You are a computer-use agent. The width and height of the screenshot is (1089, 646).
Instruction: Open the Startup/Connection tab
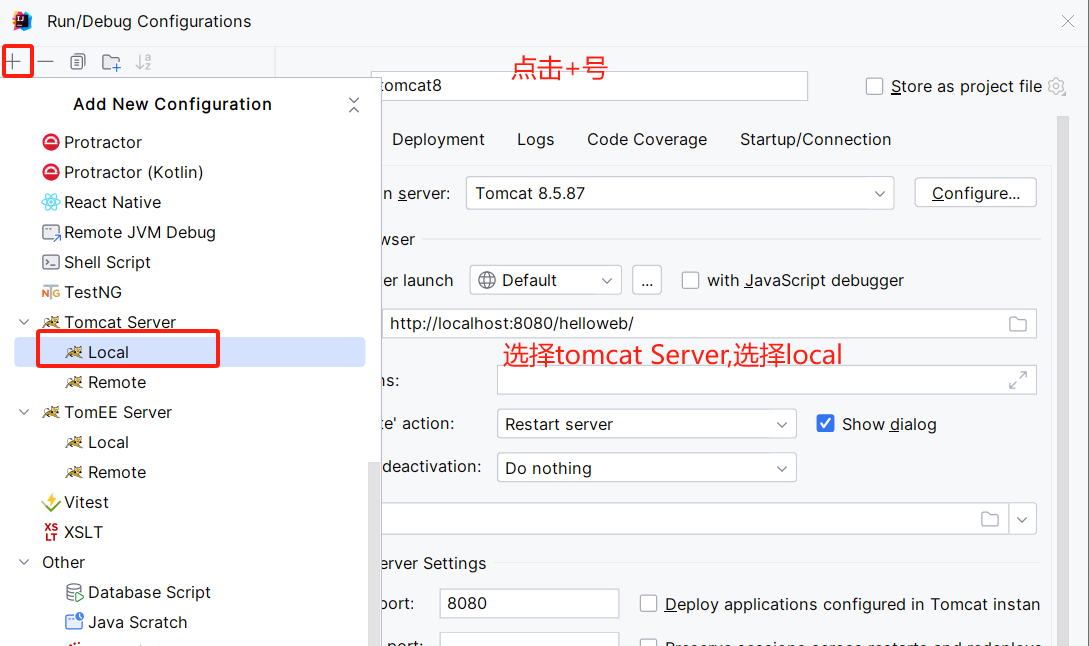click(815, 140)
